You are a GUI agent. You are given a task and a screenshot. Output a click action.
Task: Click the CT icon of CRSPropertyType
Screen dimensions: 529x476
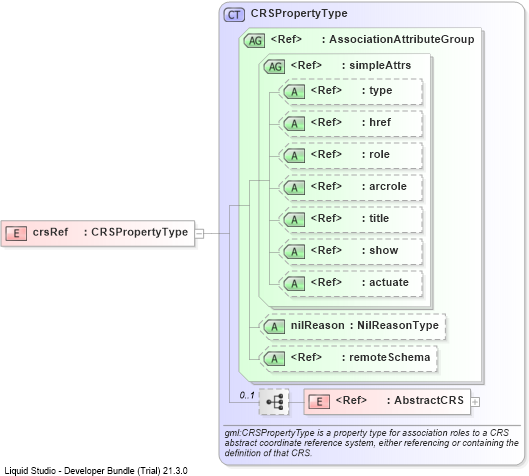(x=234, y=15)
